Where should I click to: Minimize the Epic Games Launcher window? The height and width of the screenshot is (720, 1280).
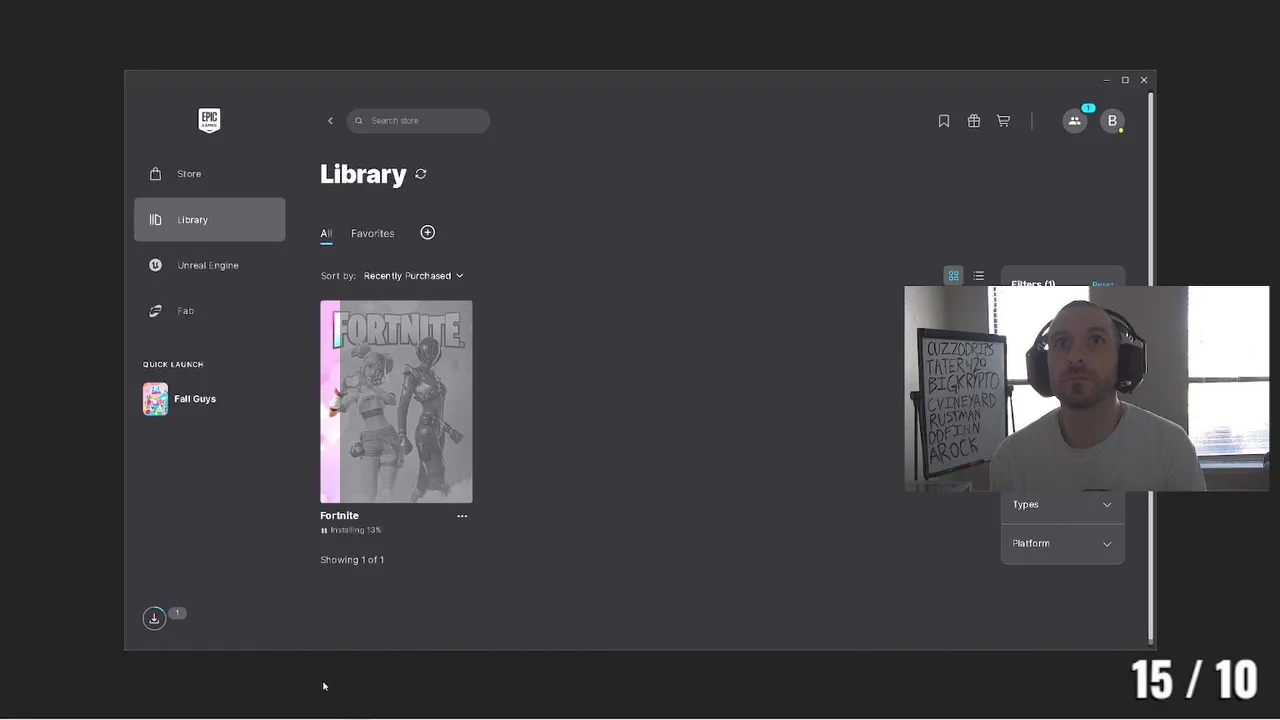click(x=1106, y=80)
